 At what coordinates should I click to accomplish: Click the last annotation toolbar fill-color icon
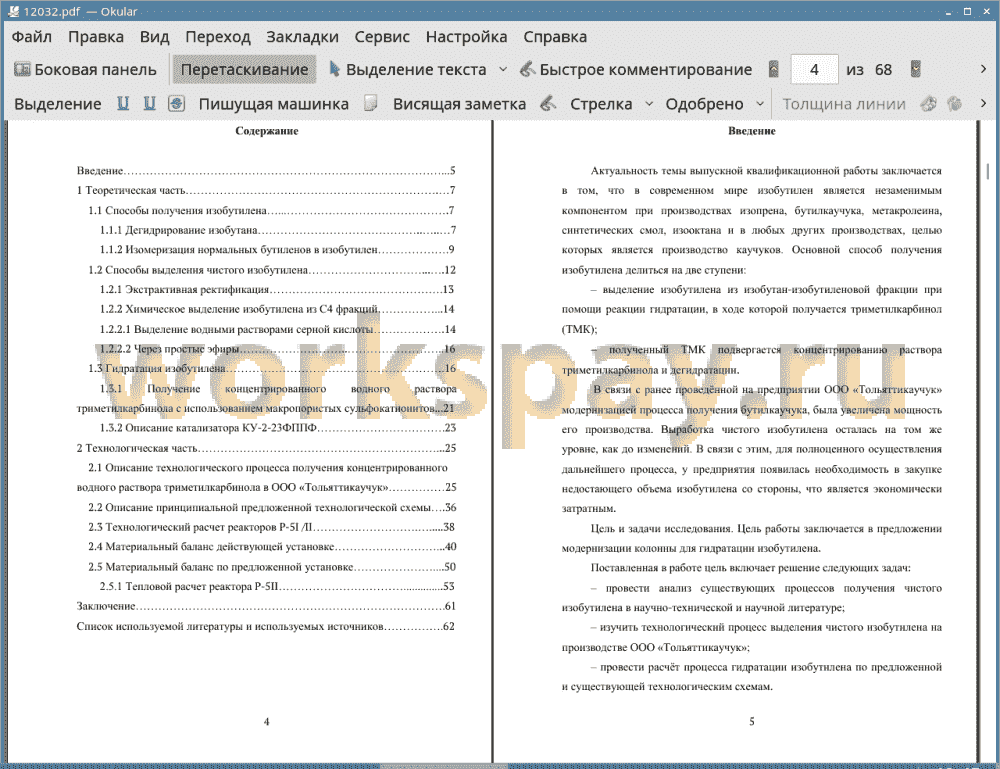(x=955, y=103)
